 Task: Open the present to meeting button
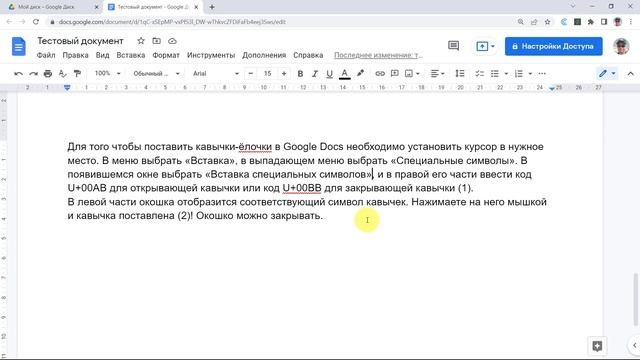coord(485,46)
